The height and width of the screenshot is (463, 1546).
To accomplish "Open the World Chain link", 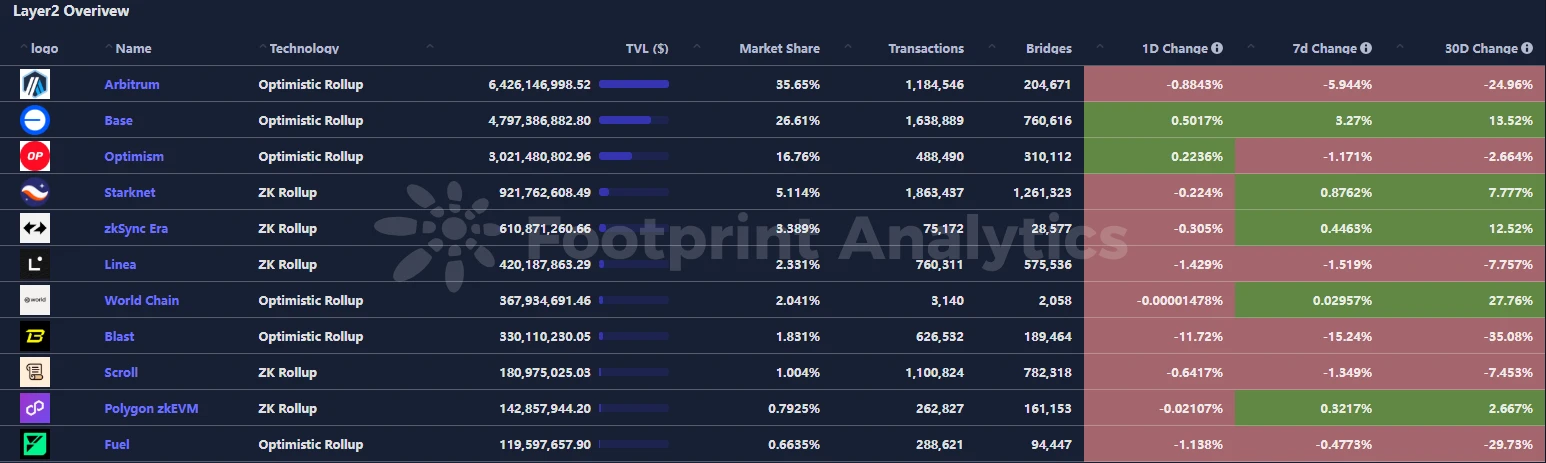I will coord(142,301).
